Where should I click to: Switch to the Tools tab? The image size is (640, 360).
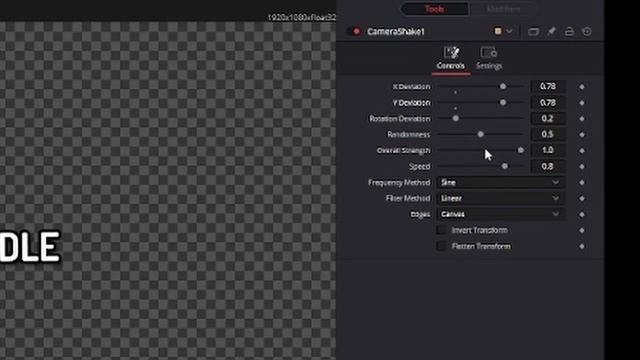pos(435,9)
